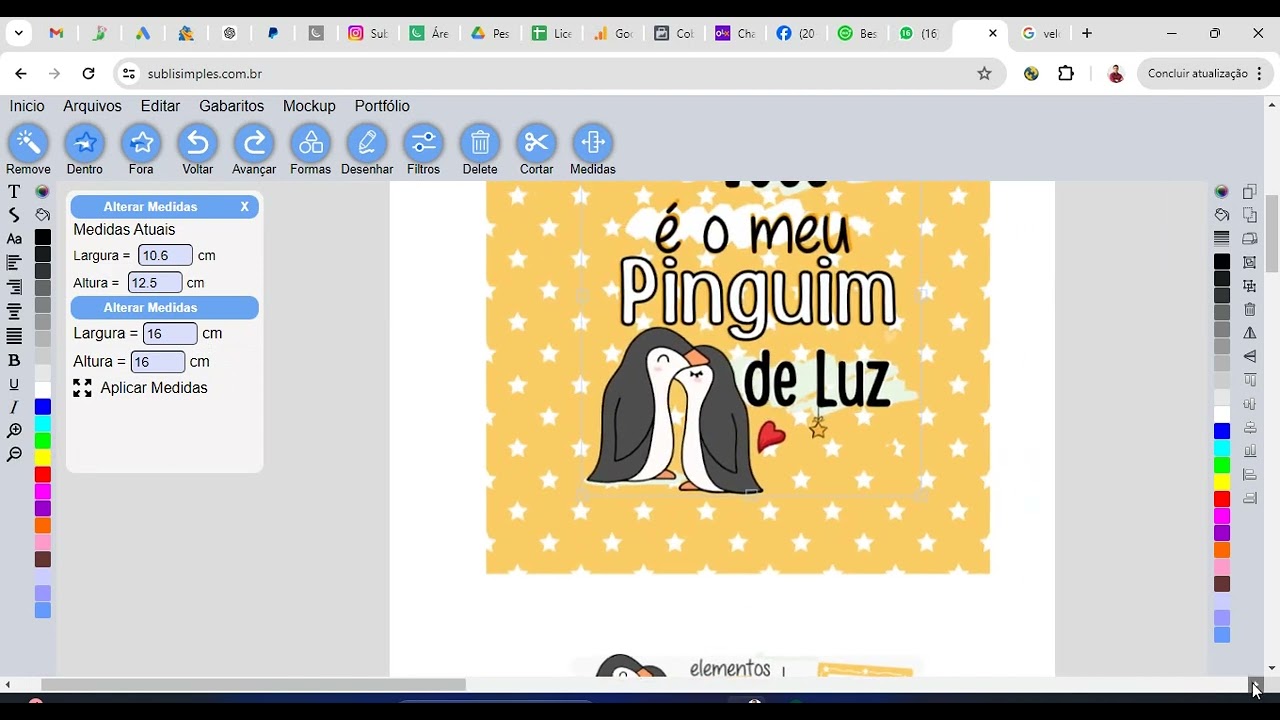Click the Concluir atualização button
The height and width of the screenshot is (720, 1280).
[1197, 74]
